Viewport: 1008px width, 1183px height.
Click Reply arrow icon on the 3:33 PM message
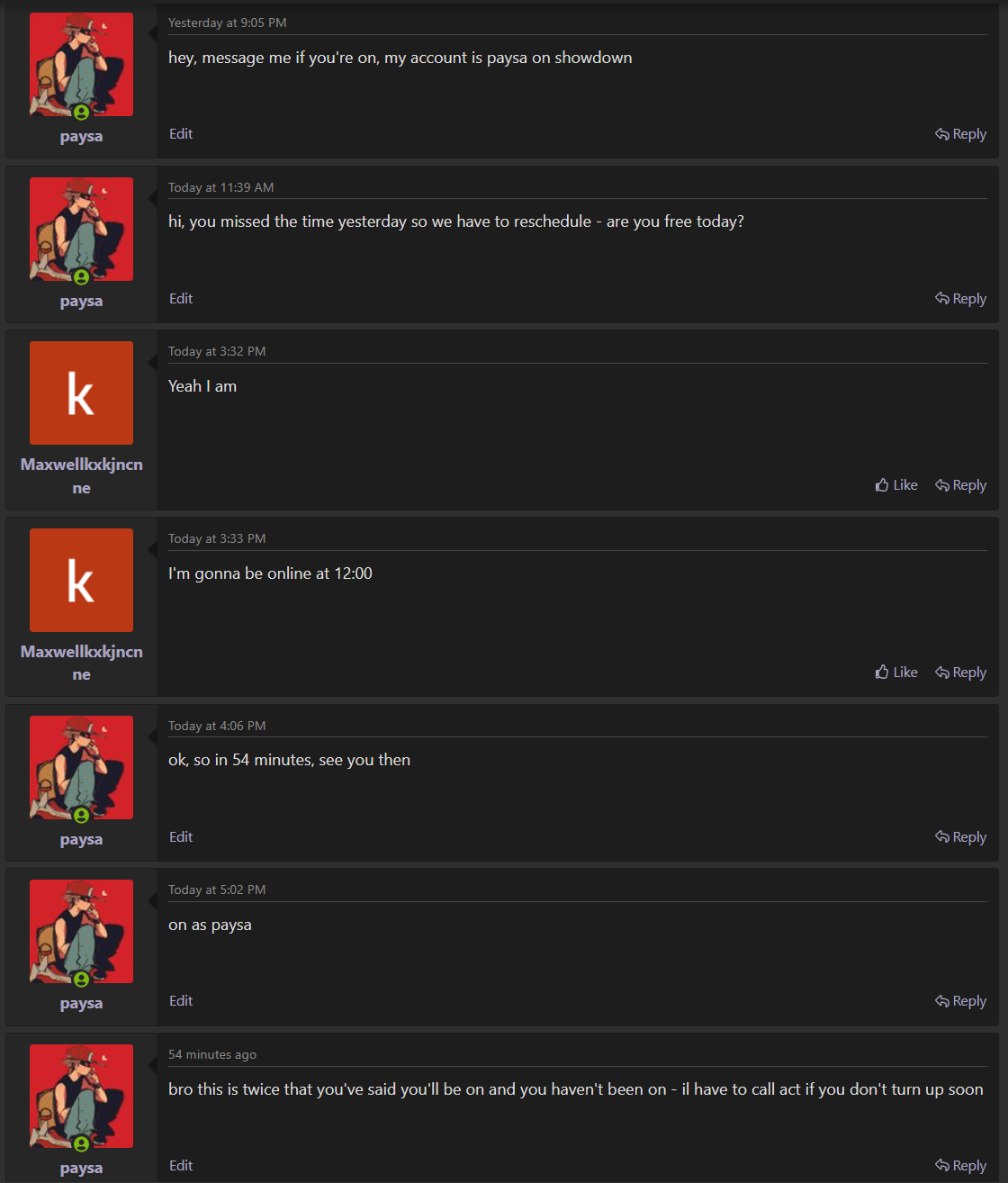coord(942,673)
